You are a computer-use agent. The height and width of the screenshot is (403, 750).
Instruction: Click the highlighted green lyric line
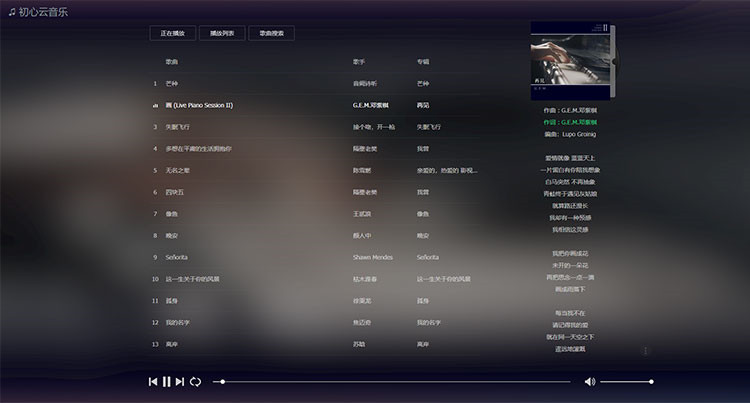pos(570,122)
